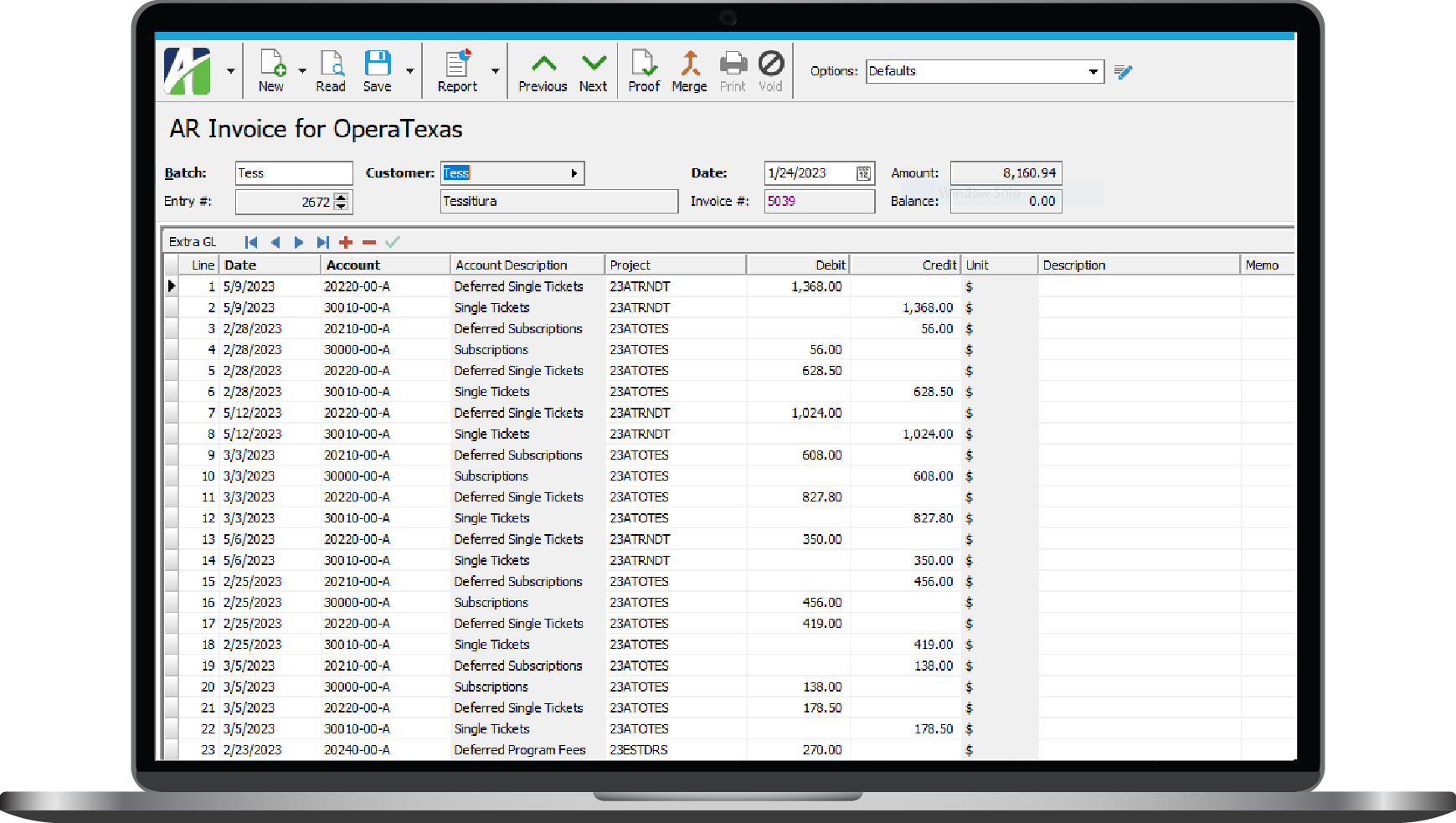Click the Invoice # input field
Image resolution: width=1456 pixels, height=823 pixels.
click(818, 202)
